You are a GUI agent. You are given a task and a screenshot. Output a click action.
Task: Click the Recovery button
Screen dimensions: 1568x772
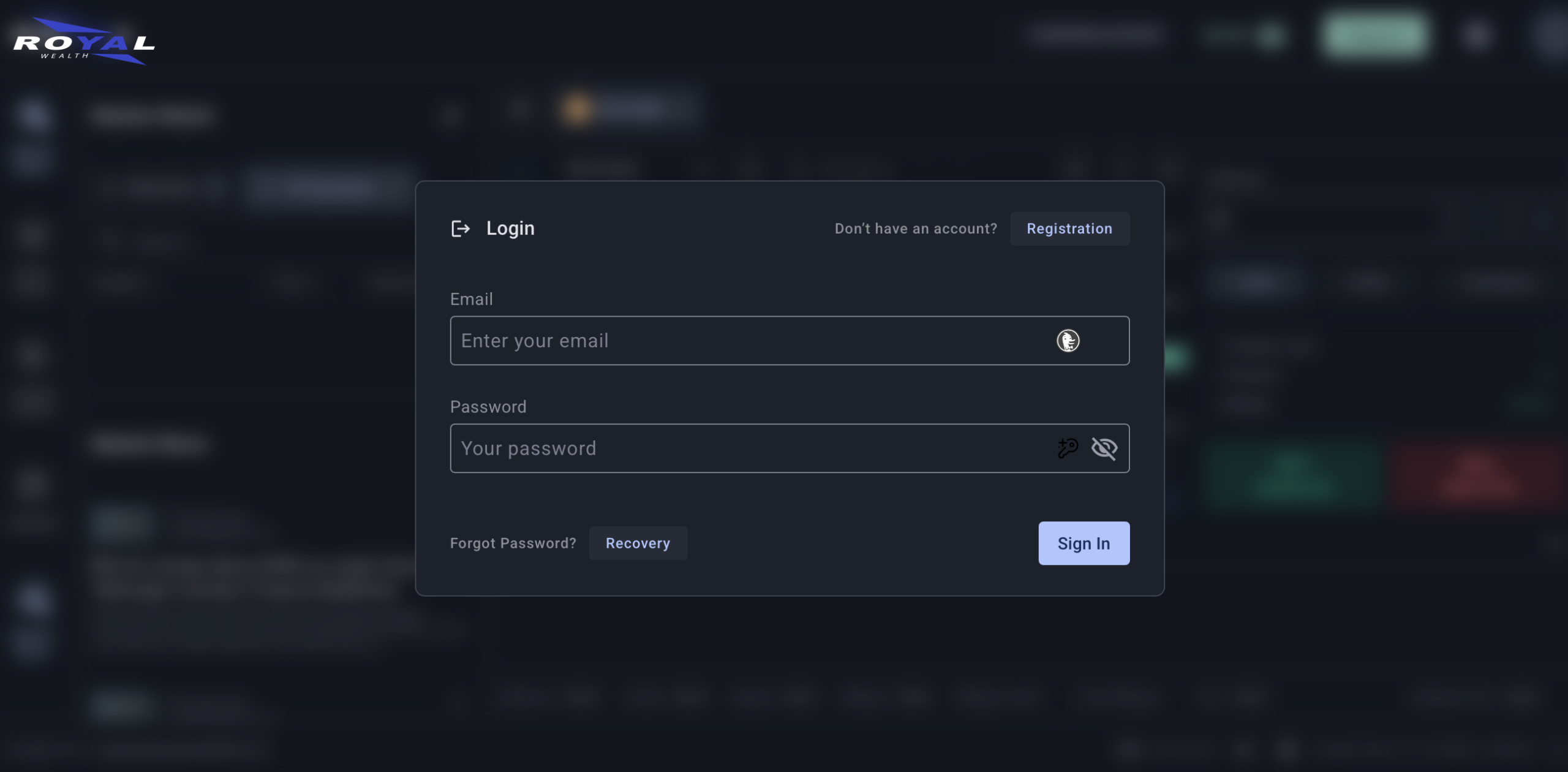point(638,543)
